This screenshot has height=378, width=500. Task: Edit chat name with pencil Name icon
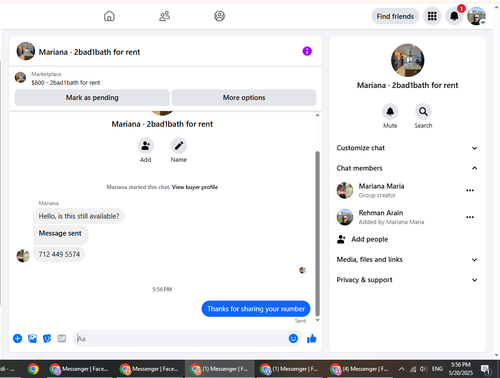[179, 146]
